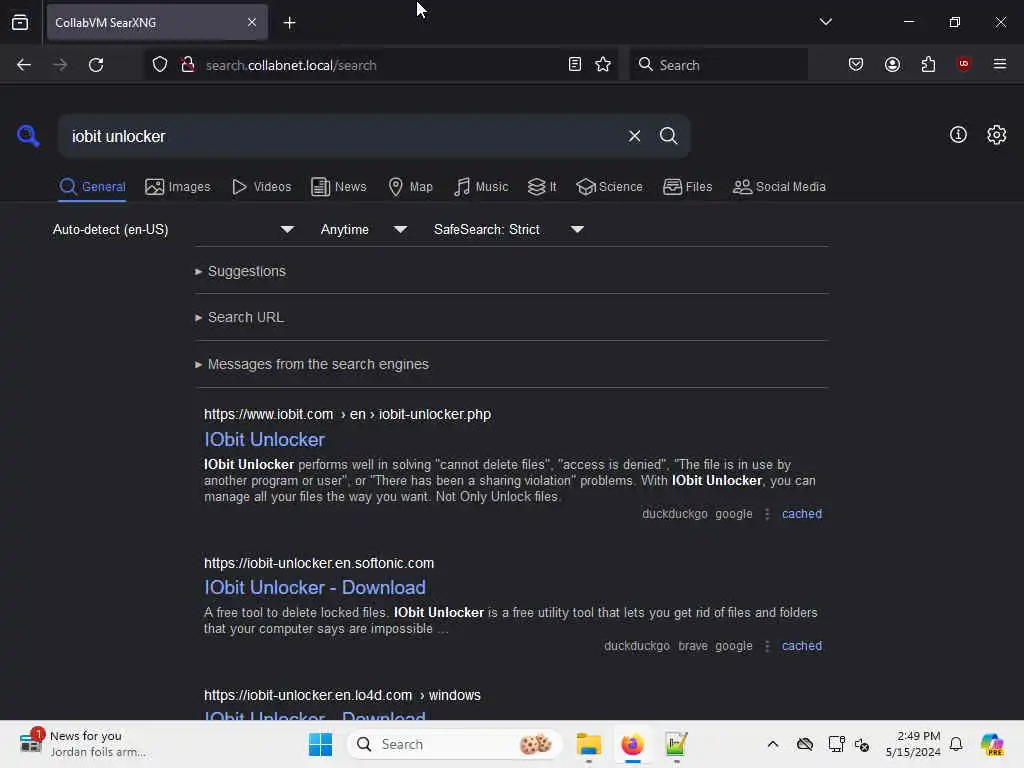Focus the browser address bar
This screenshot has height=768, width=1024.
(x=382, y=65)
